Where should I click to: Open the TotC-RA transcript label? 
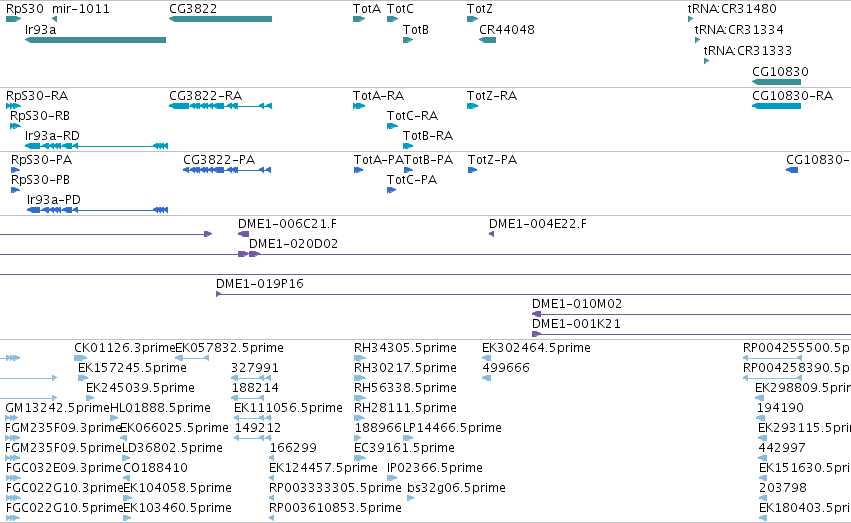(x=412, y=116)
